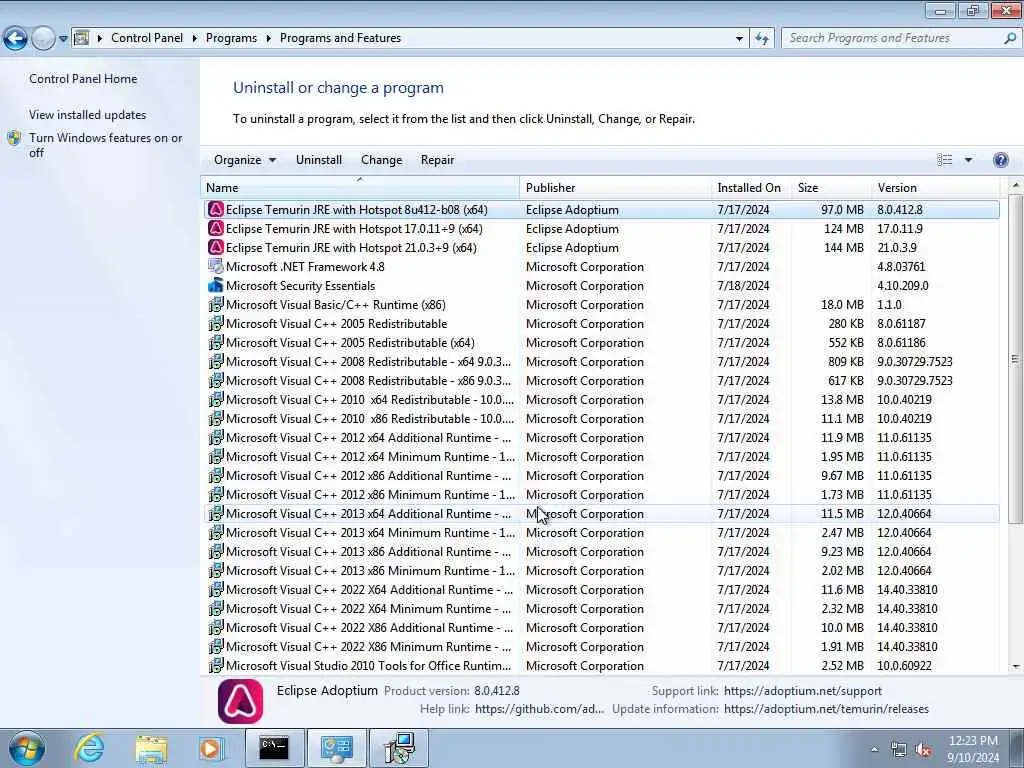Open the Windows Start button
The width and height of the screenshot is (1024, 768).
pyautogui.click(x=26, y=748)
